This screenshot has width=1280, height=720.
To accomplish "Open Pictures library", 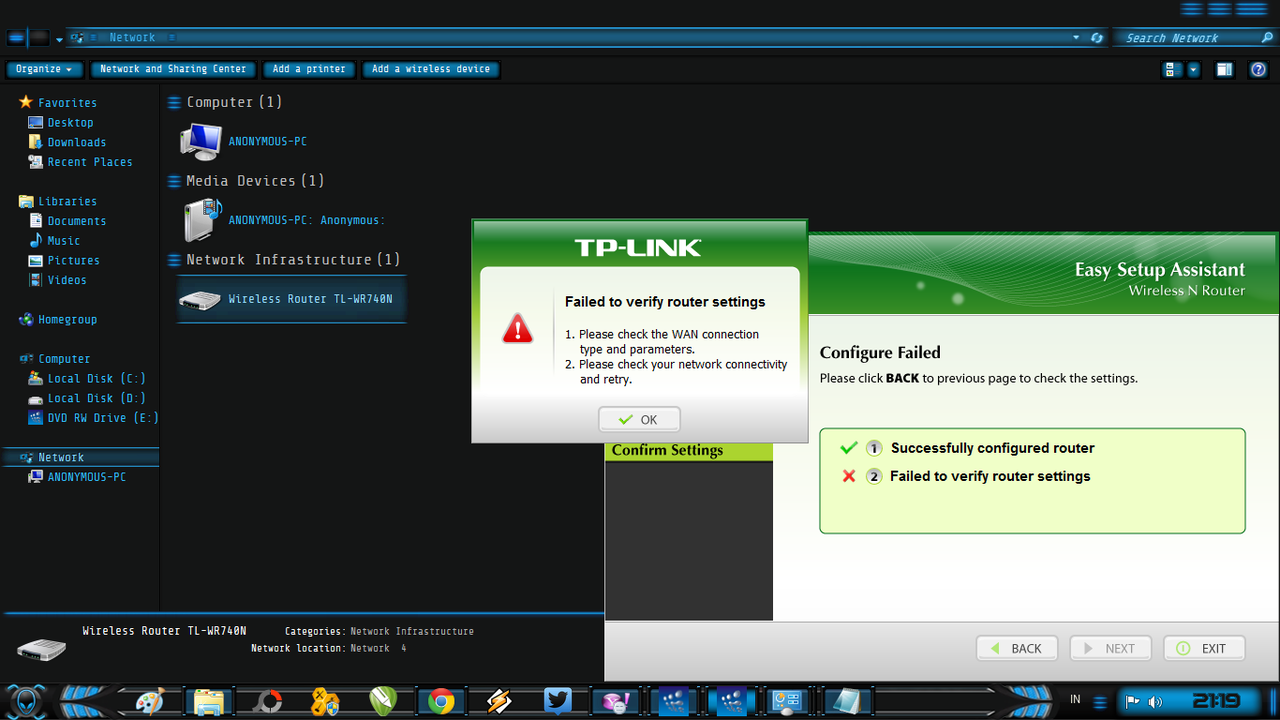I will point(64,261).
